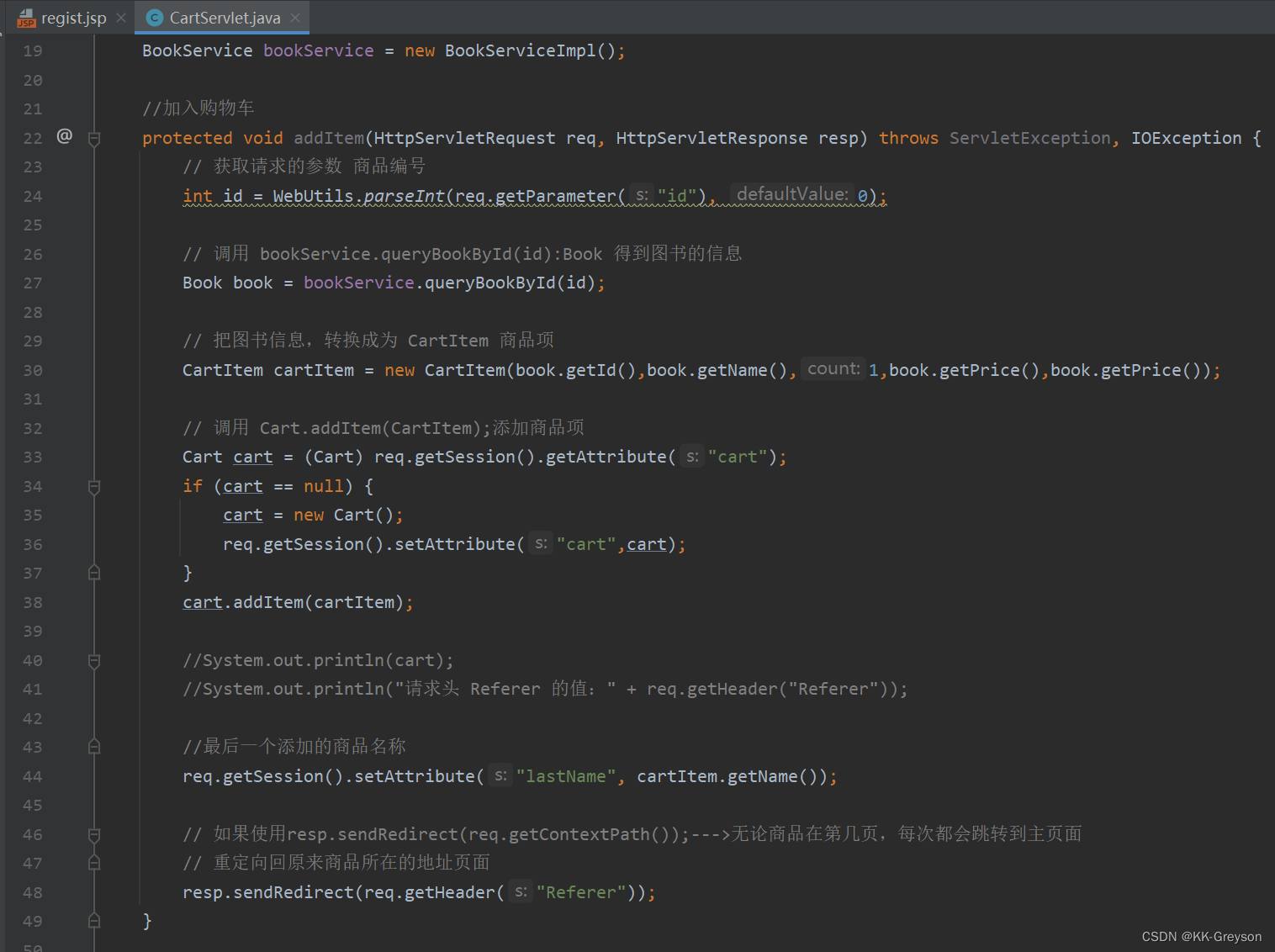Click ServletException in the throws clause
Viewport: 1275px width, 952px height.
1029,138
